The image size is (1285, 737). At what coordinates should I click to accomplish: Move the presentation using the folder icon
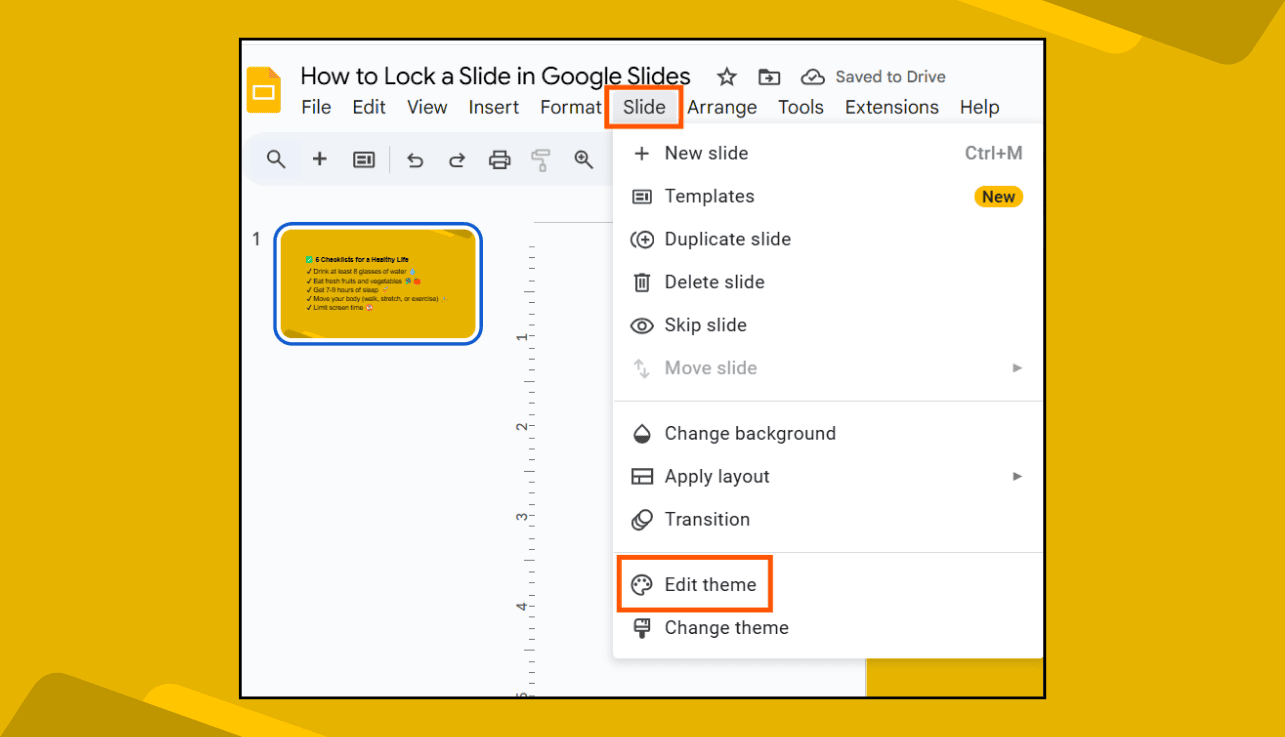[x=768, y=76]
